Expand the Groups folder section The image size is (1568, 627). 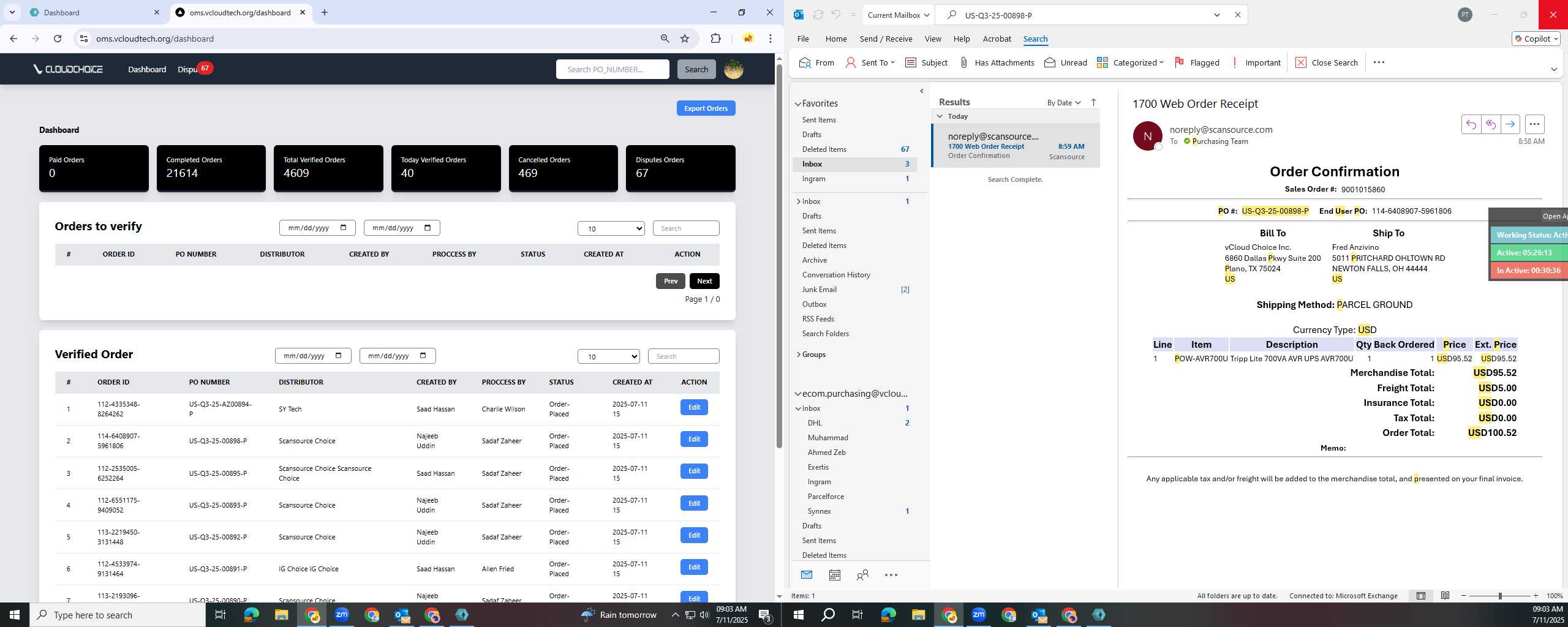point(798,355)
